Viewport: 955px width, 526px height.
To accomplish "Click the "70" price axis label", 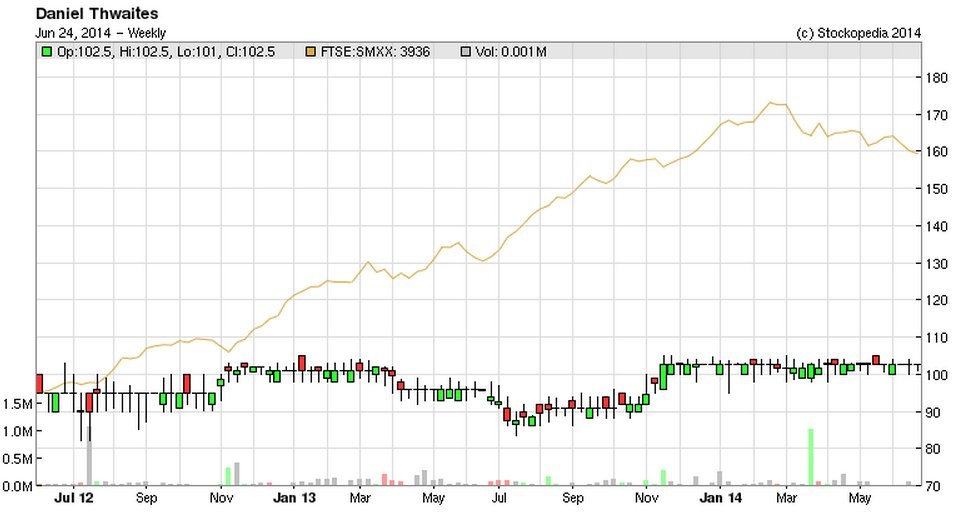I will [x=934, y=486].
